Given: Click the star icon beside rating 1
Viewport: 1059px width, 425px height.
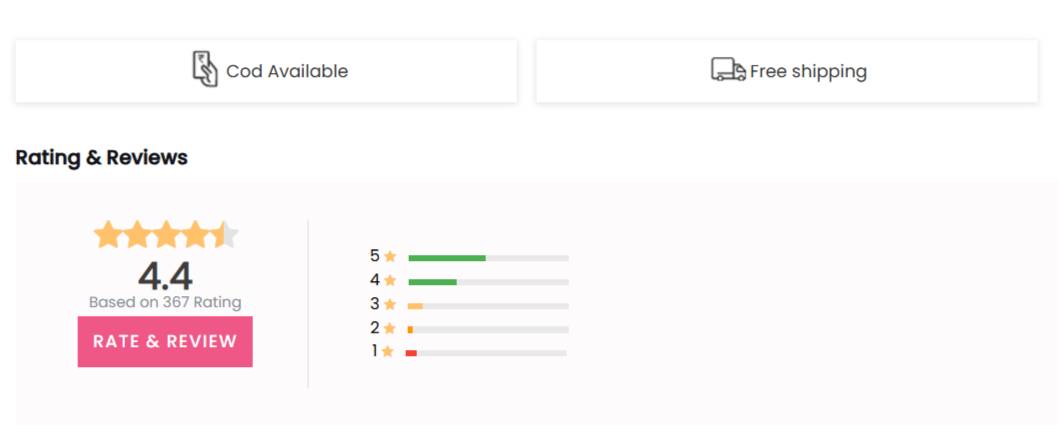Looking at the screenshot, I should [387, 351].
